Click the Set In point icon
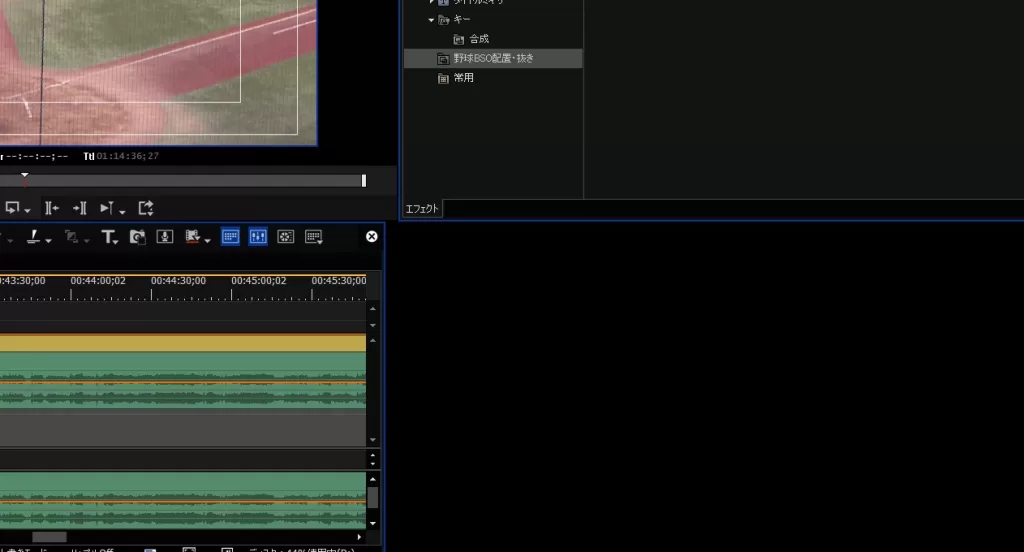 tap(52, 208)
